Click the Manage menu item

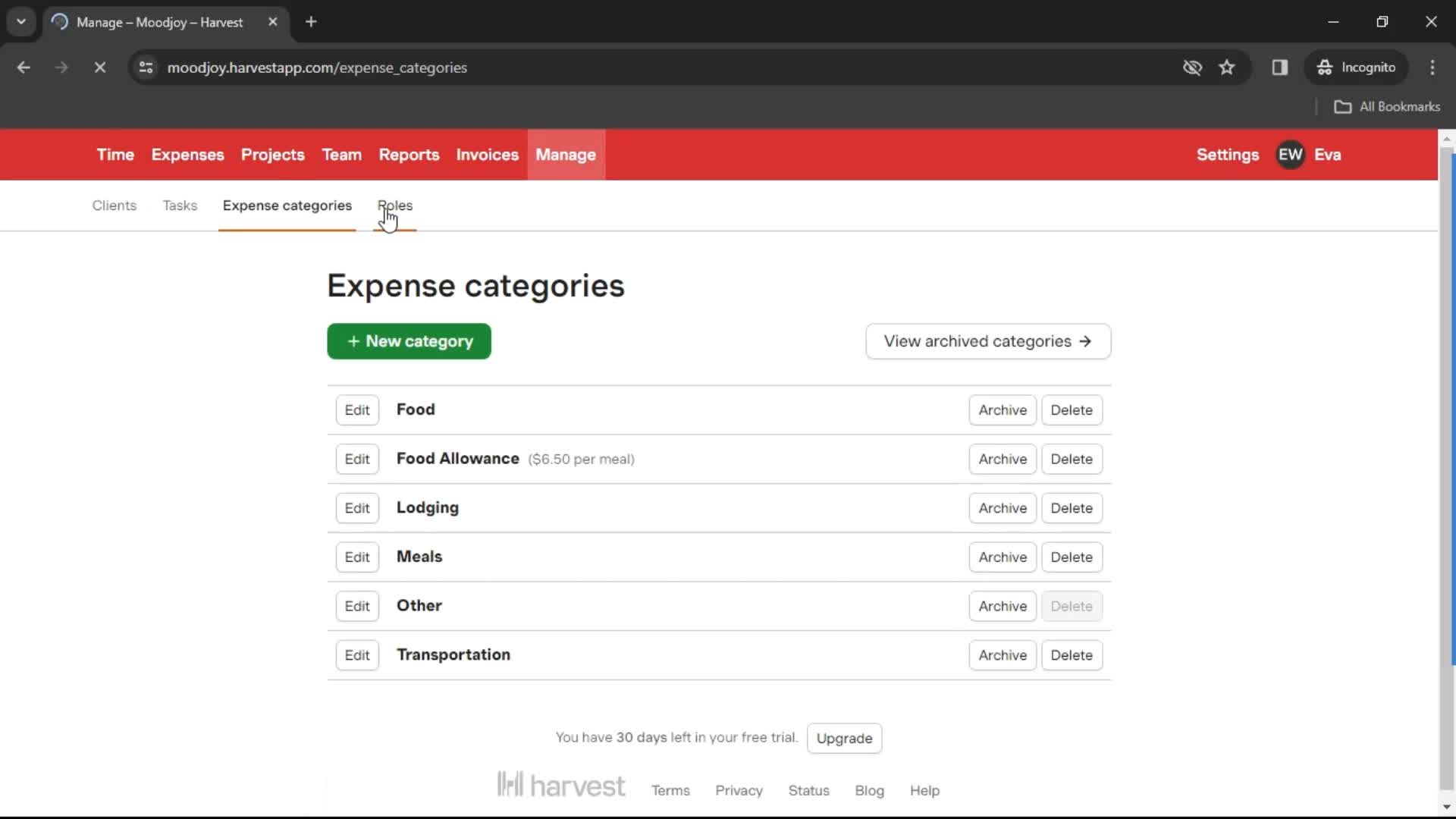566,155
